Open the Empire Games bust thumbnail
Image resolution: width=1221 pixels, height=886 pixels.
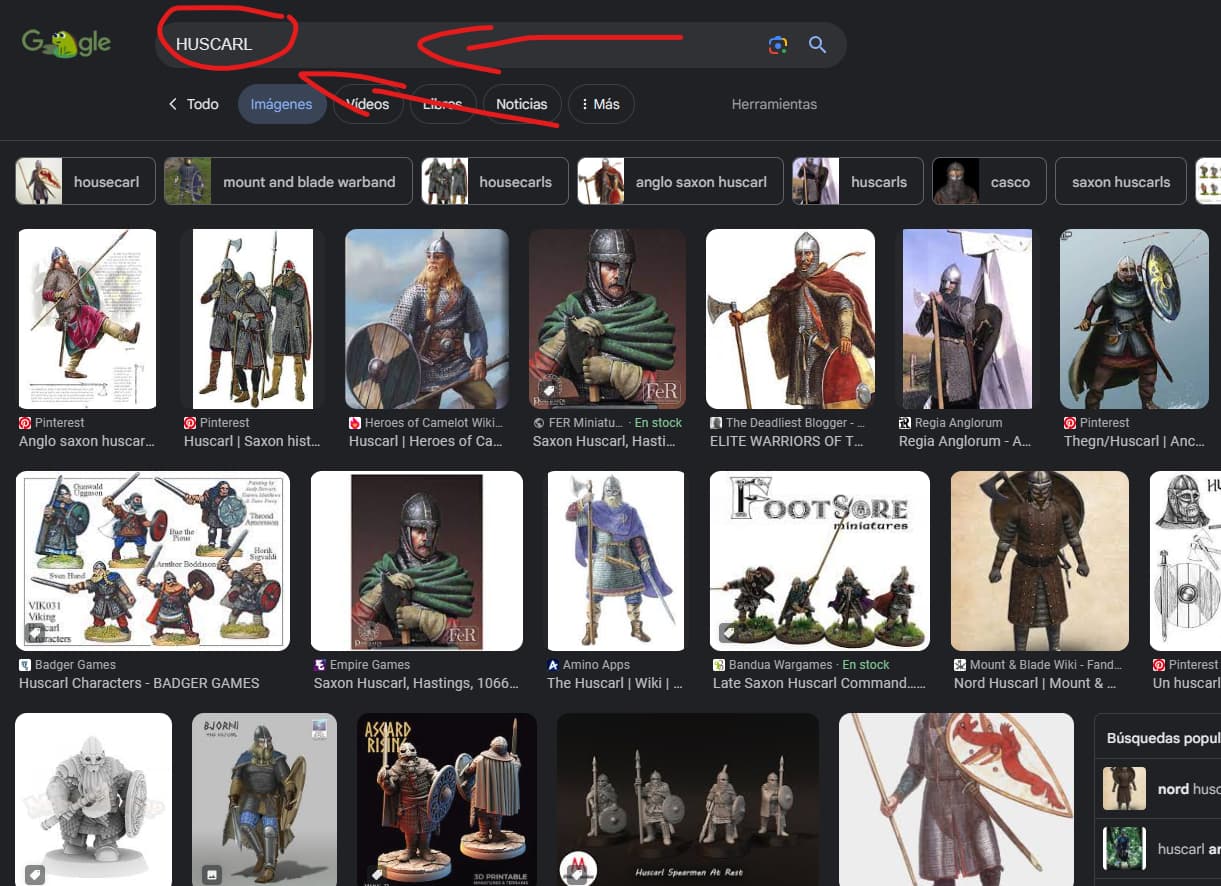point(417,561)
